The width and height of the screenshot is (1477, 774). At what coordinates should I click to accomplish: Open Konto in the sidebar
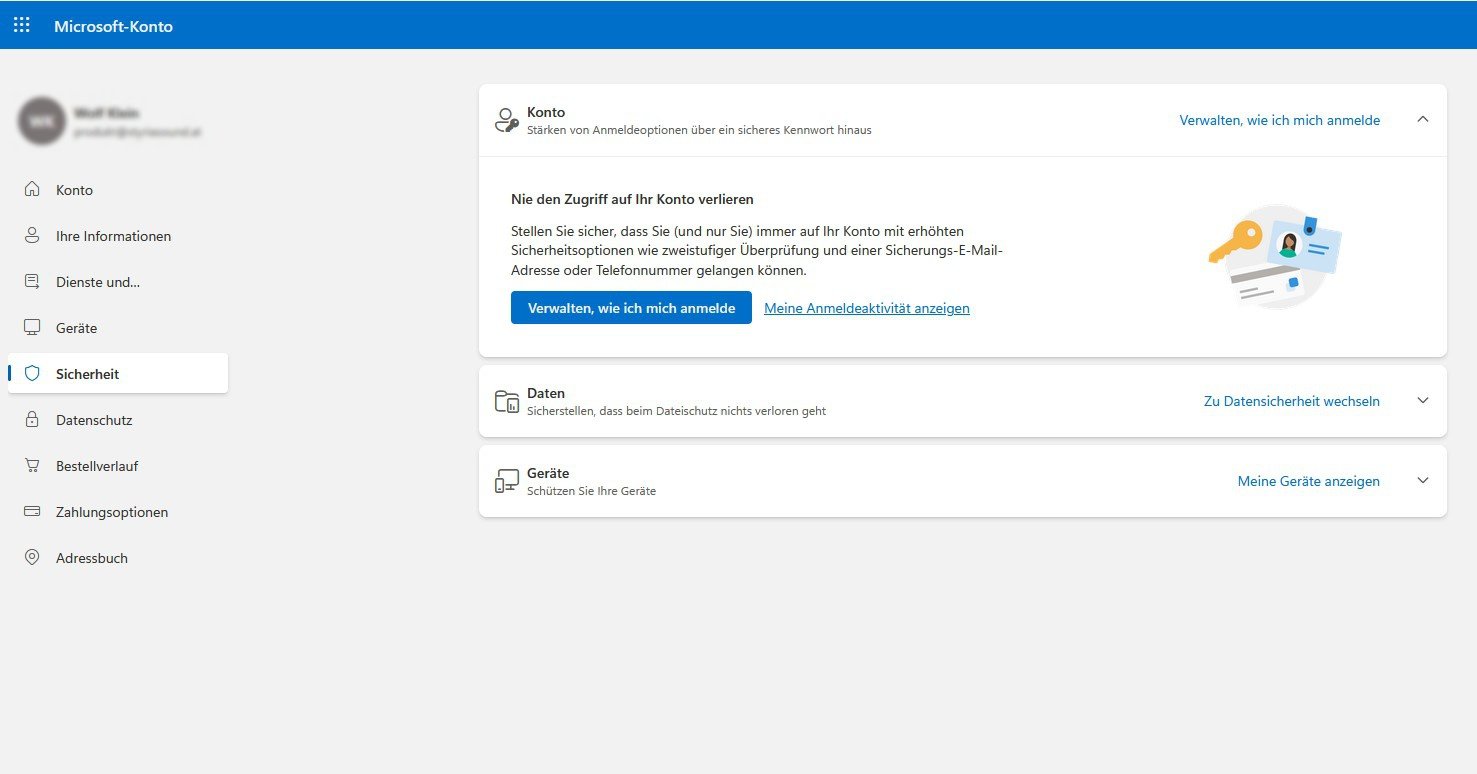click(118, 190)
